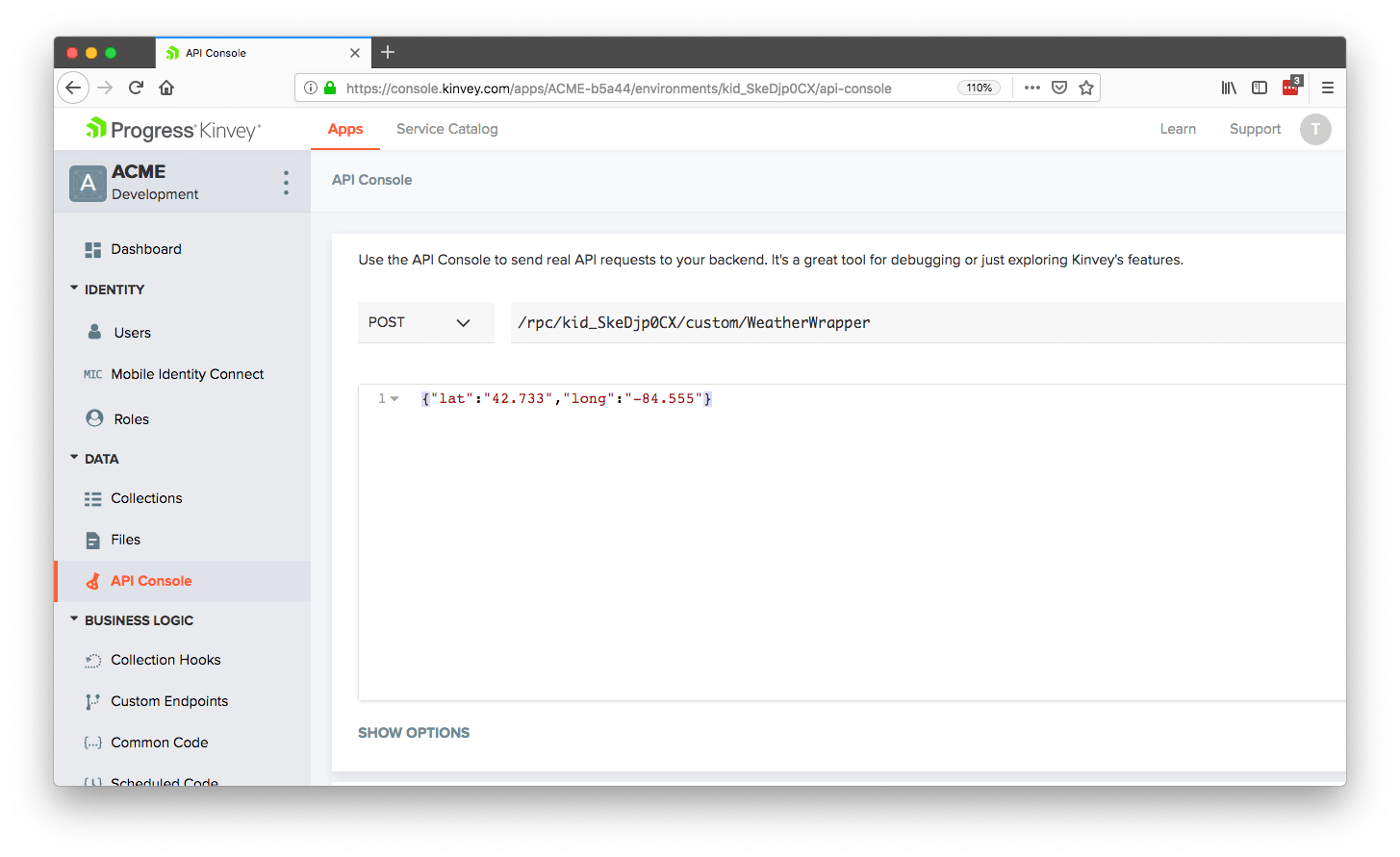Collapse the IDENTITY sidebar section
This screenshot has height=857, width=1400.
(74, 289)
